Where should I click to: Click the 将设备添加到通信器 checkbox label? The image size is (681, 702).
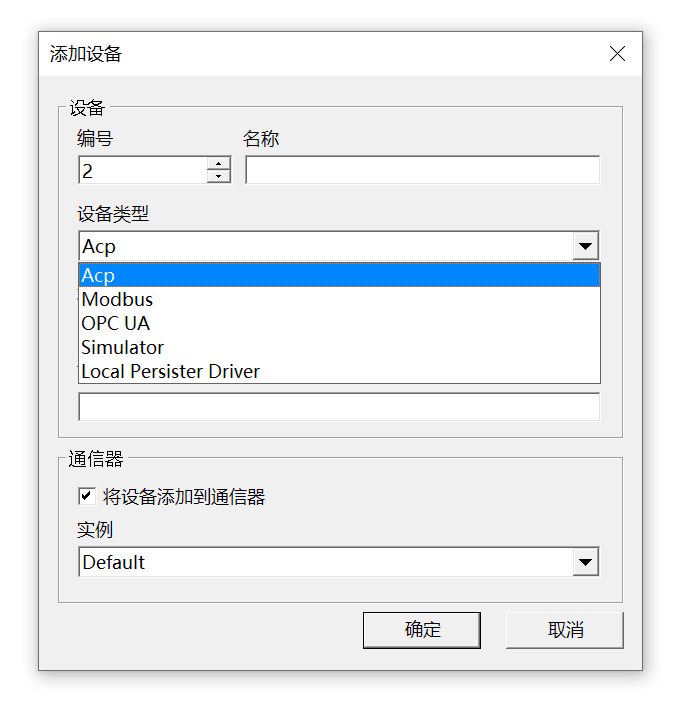184,497
